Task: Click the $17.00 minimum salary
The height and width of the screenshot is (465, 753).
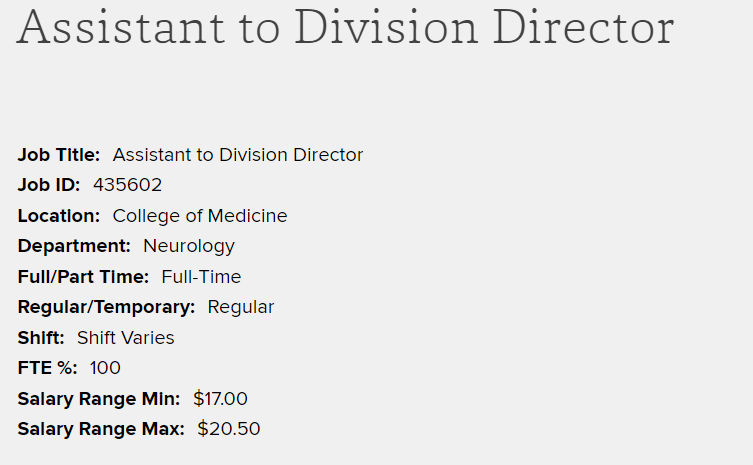Action: click(x=220, y=399)
